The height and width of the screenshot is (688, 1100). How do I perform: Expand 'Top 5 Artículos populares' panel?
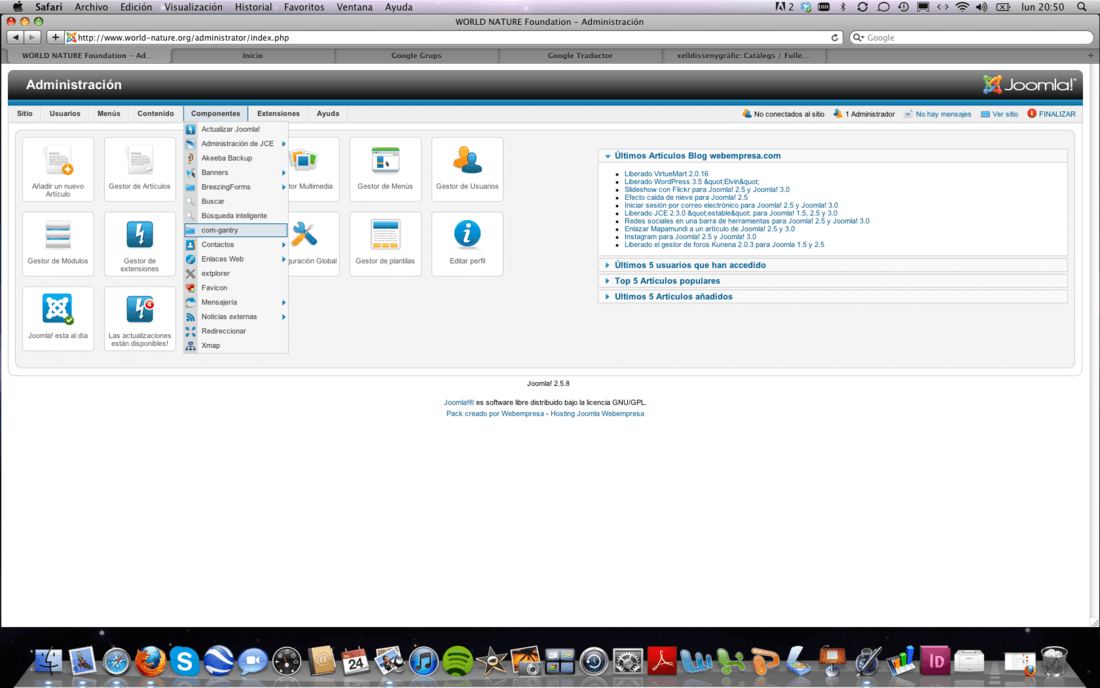666,281
